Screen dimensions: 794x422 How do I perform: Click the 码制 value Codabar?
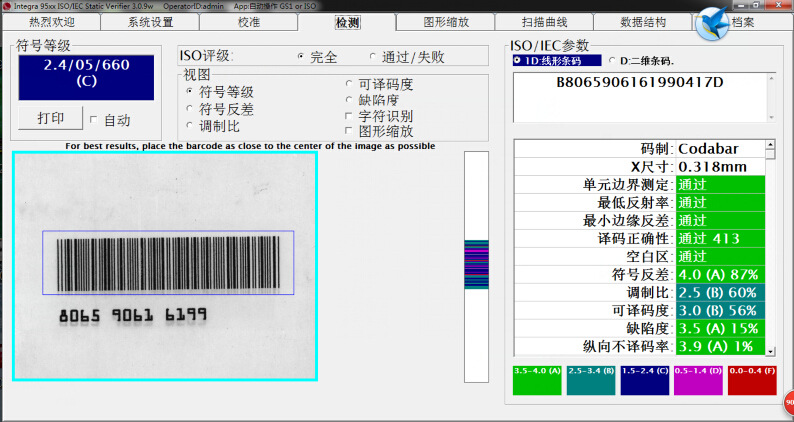point(721,148)
